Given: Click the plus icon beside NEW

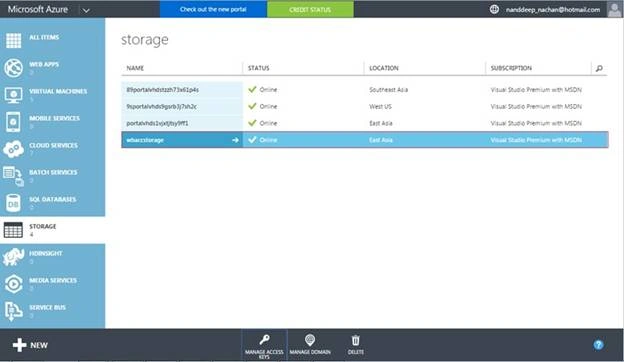Looking at the screenshot, I should pos(19,345).
